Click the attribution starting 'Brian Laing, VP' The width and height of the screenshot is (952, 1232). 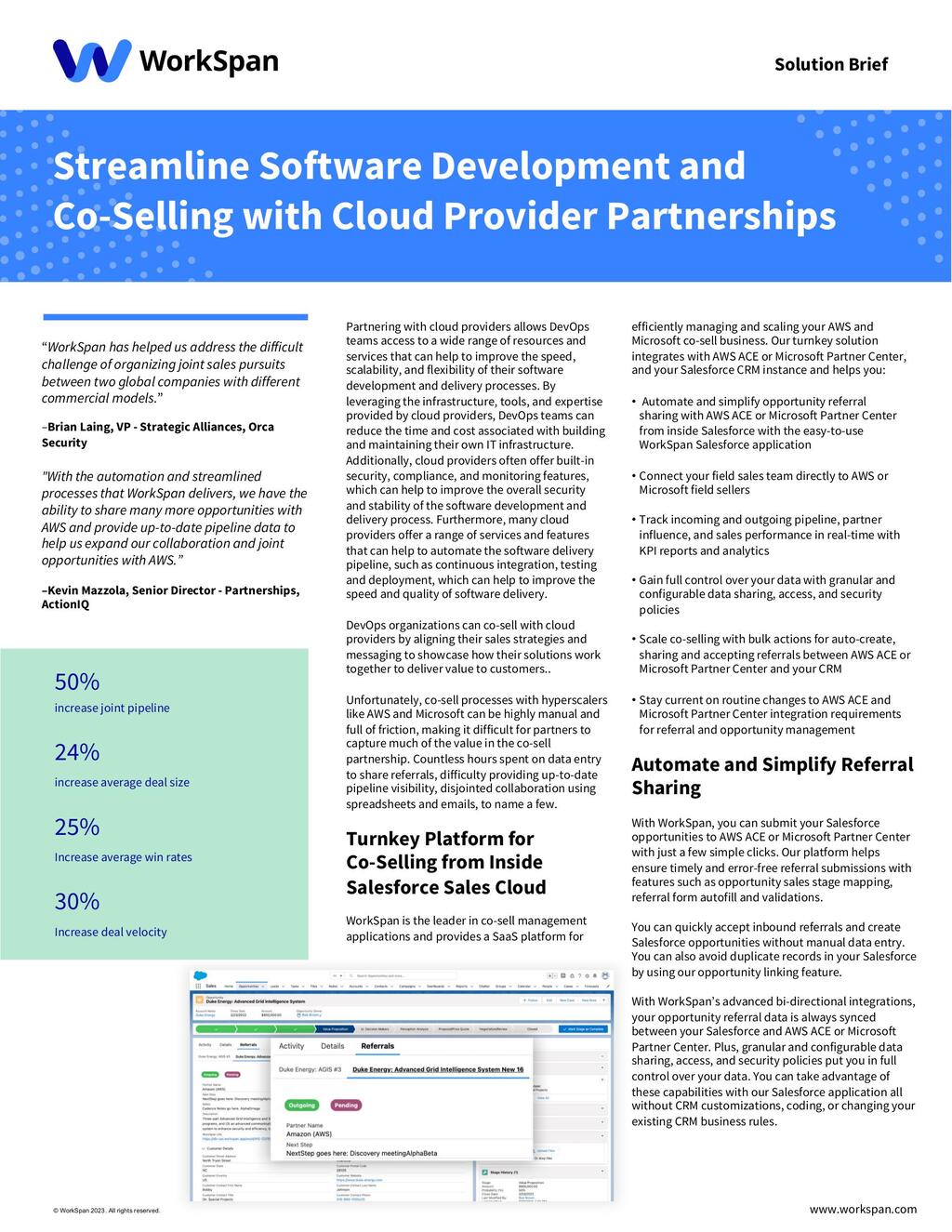[x=158, y=435]
